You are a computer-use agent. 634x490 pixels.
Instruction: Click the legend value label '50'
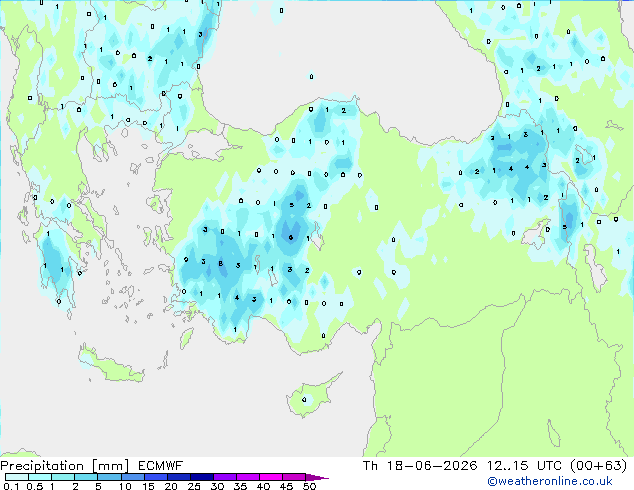(309, 486)
